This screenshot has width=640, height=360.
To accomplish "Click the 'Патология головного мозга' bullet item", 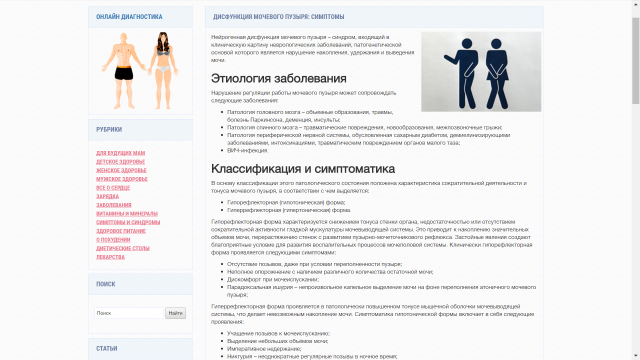I will click(x=310, y=116).
